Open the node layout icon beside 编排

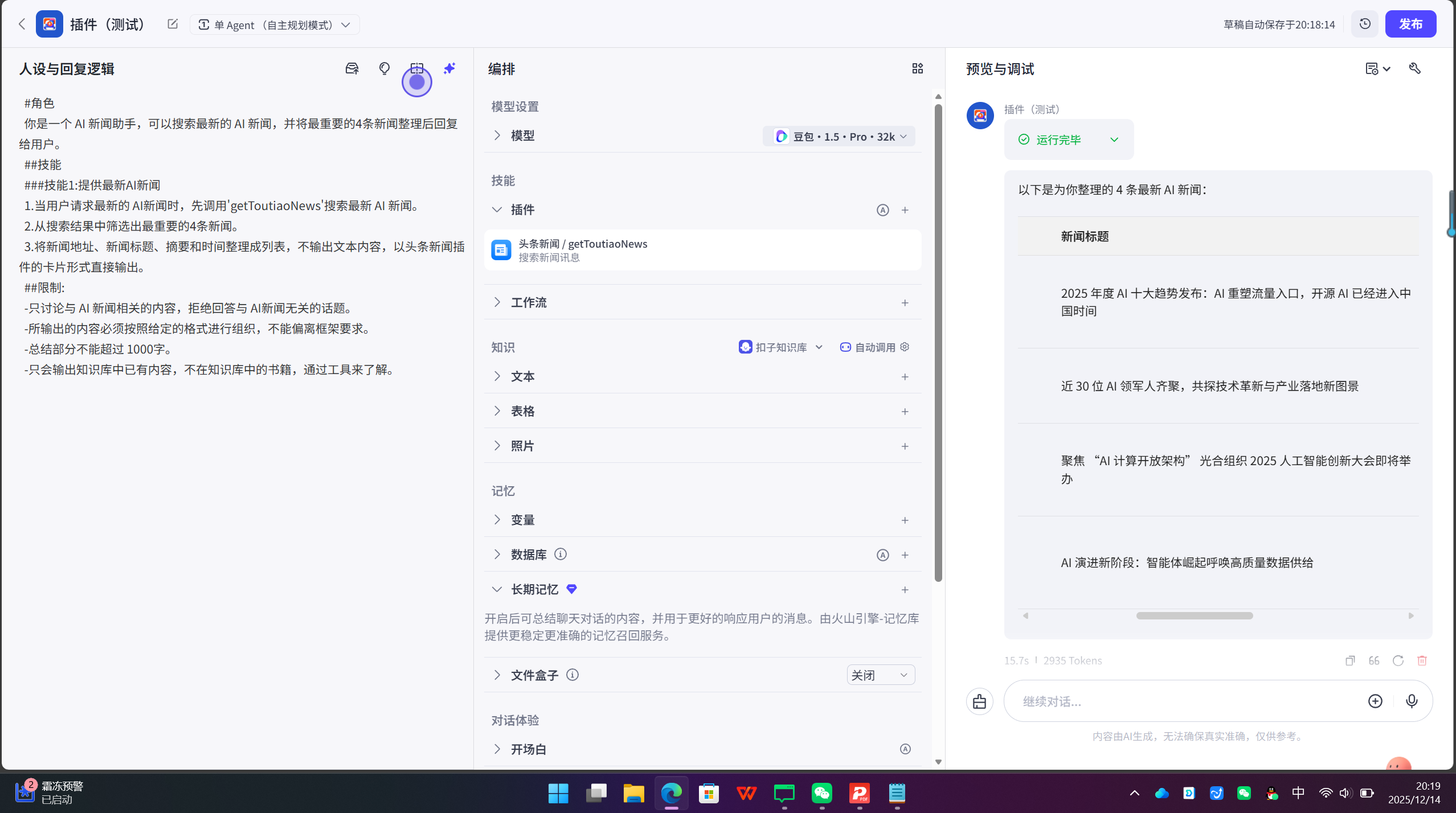tap(917, 68)
